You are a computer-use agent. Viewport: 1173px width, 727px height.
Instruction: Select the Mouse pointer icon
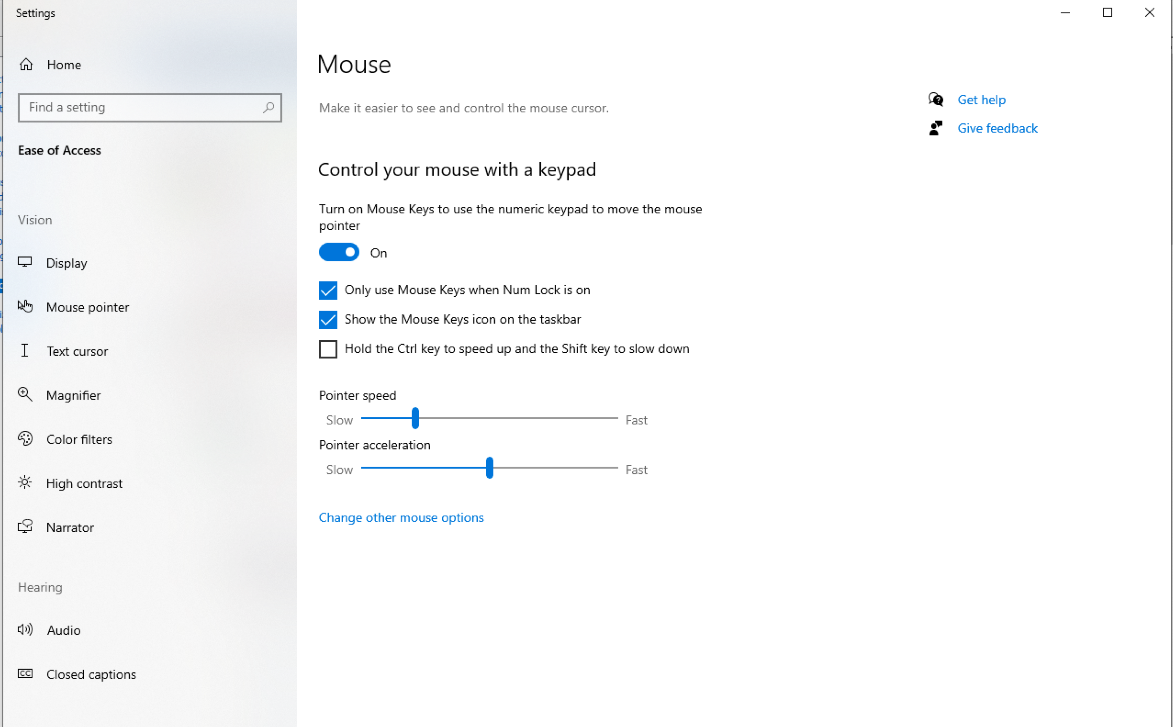pos(26,307)
